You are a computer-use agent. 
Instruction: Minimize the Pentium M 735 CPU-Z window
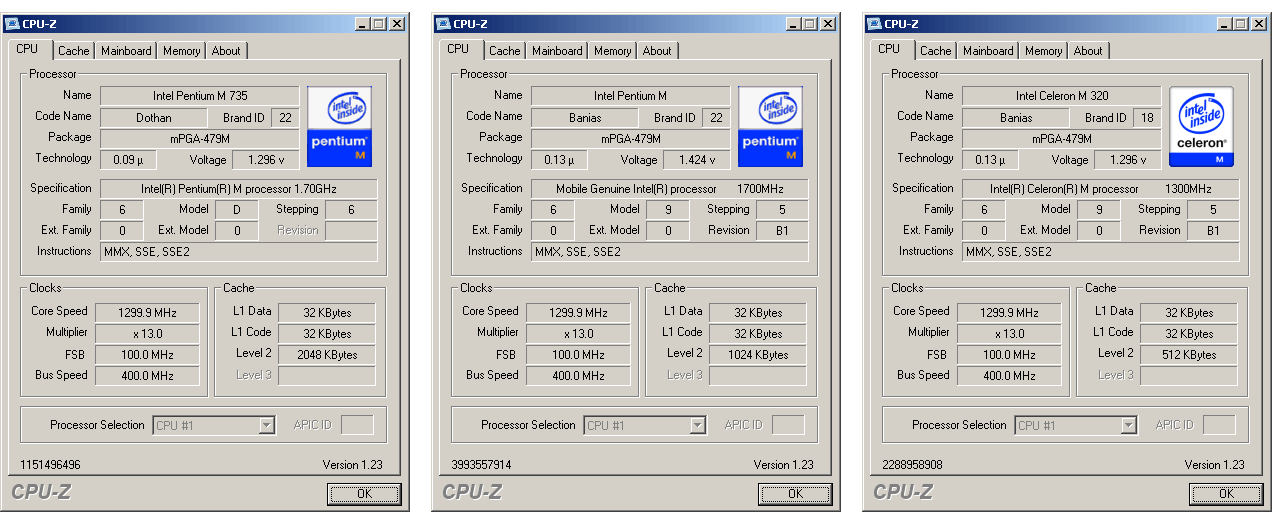[x=362, y=24]
